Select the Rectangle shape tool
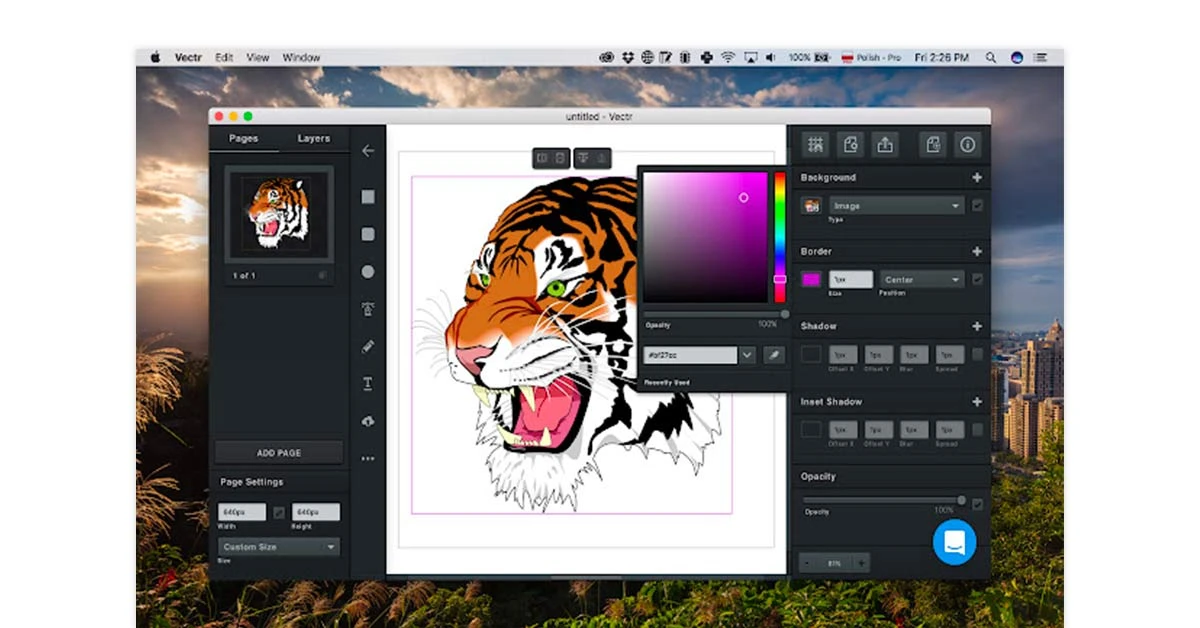1200x628 pixels. [368, 196]
